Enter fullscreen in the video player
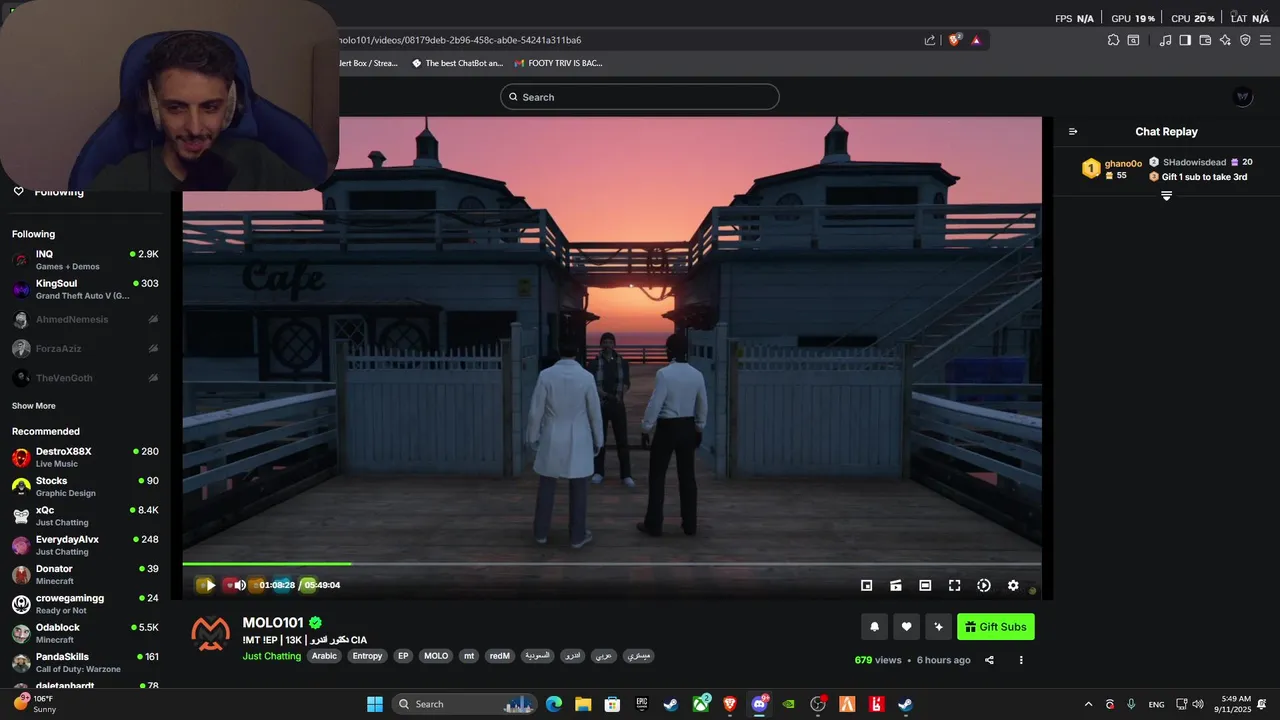The width and height of the screenshot is (1280, 720). click(x=954, y=585)
